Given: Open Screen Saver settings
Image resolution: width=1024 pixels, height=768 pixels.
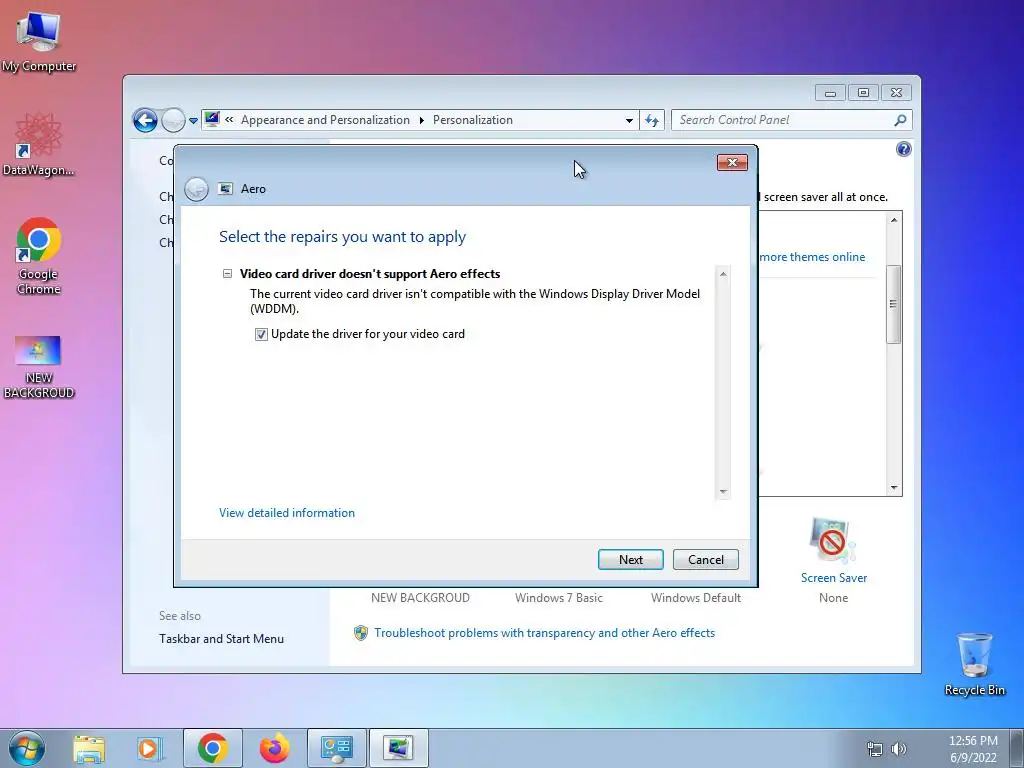Looking at the screenshot, I should 833,560.
